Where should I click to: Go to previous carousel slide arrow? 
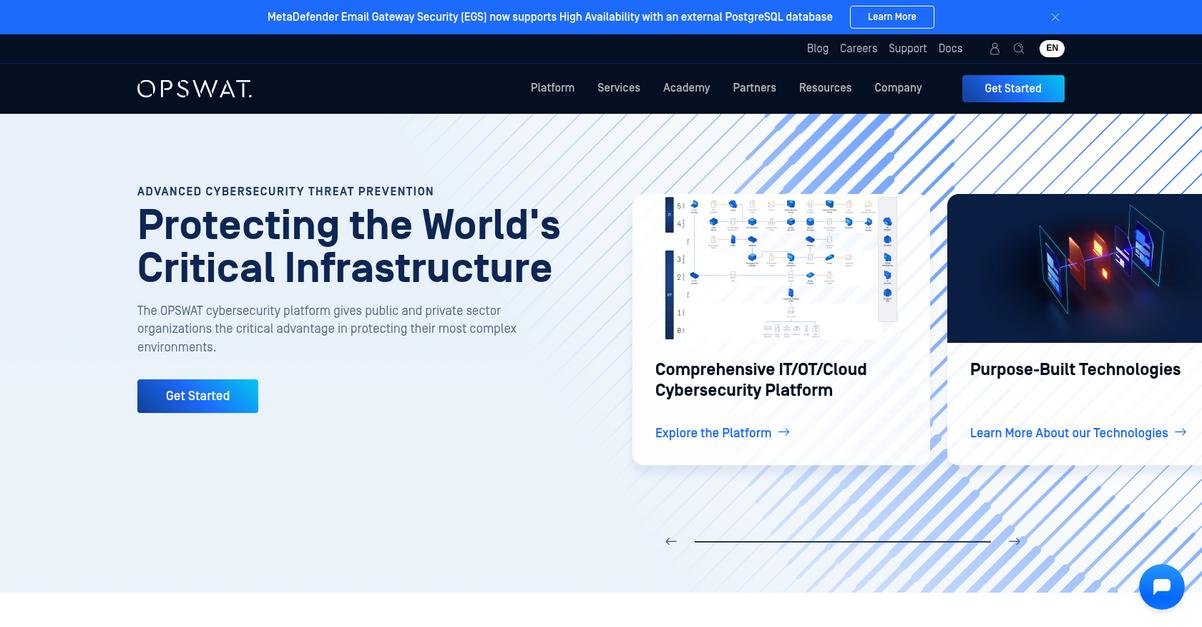[x=671, y=541]
